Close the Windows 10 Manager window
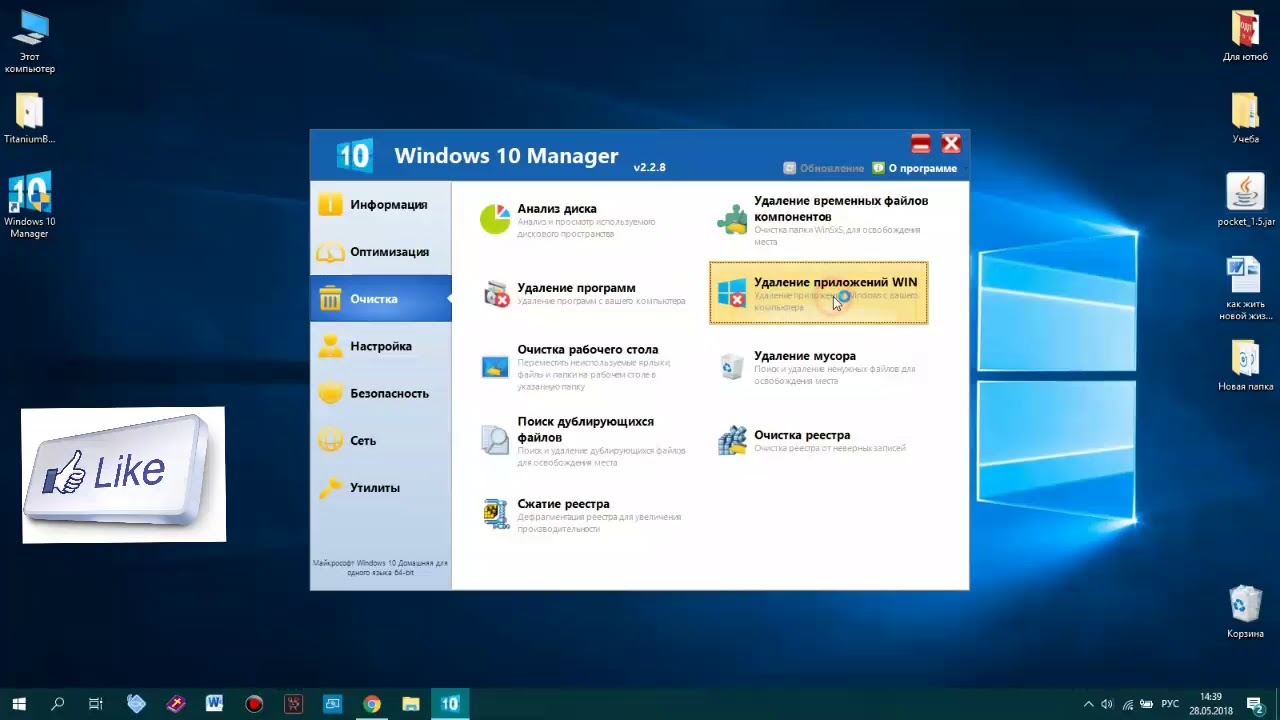This screenshot has width=1280, height=720. 951,144
